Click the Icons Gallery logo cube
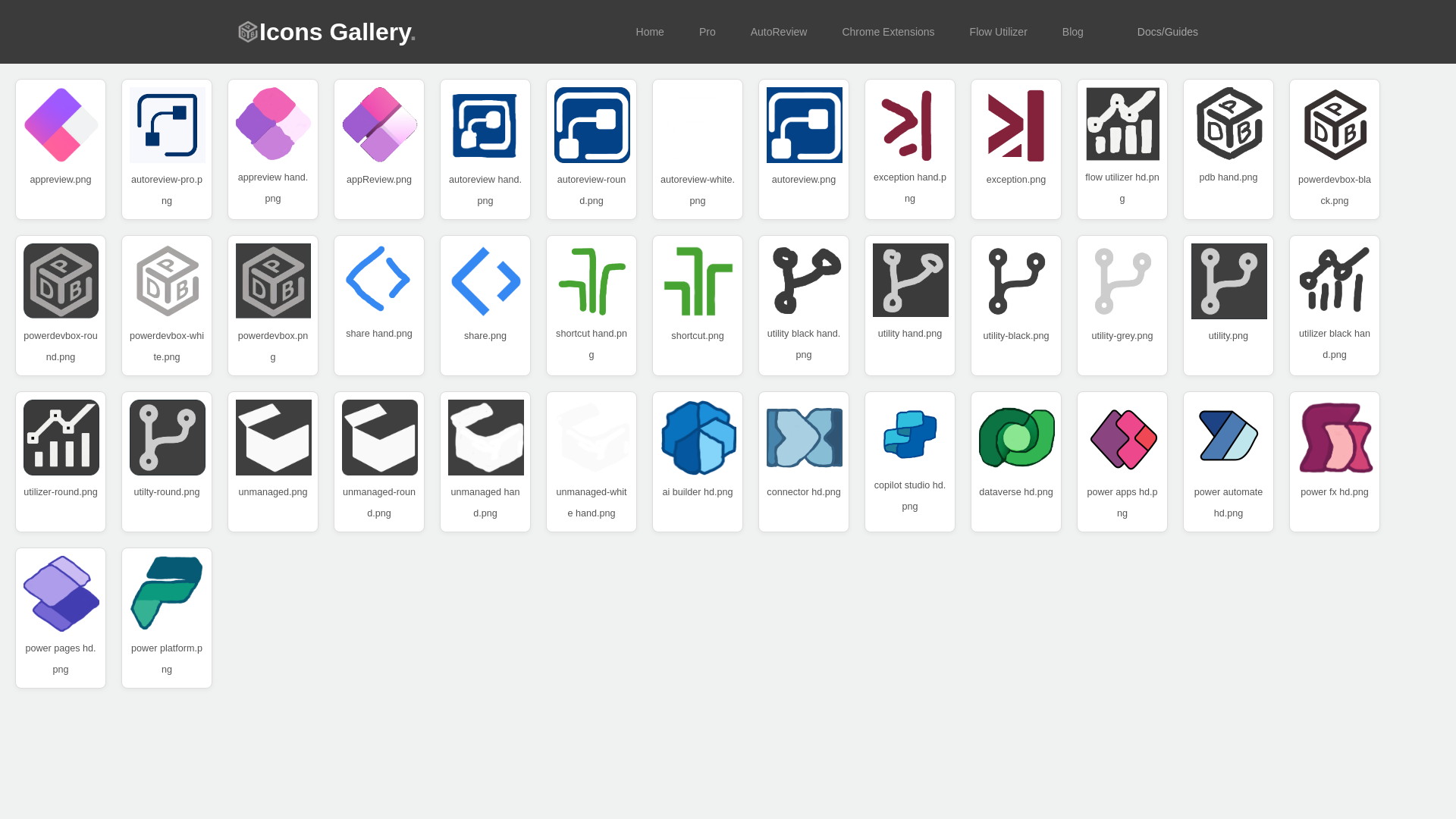This screenshot has width=1456, height=819. click(248, 32)
